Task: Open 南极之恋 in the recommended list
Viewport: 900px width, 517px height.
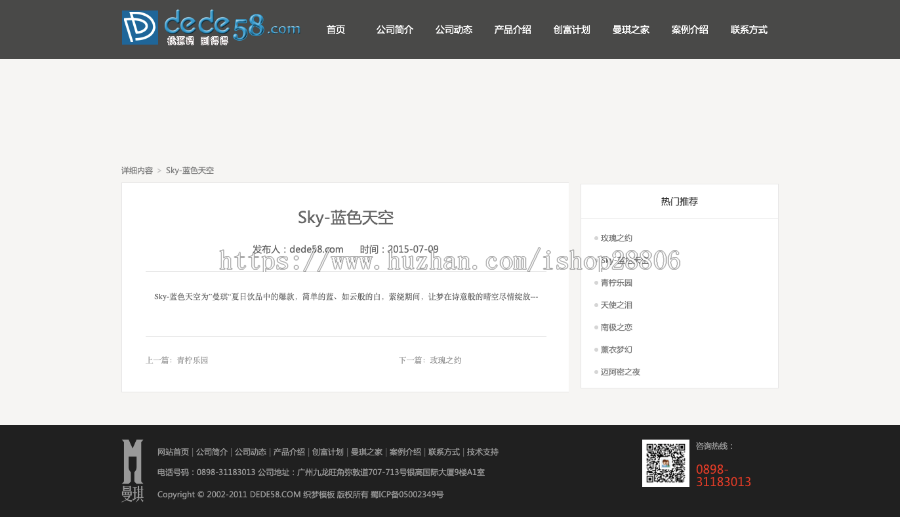Action: click(616, 328)
